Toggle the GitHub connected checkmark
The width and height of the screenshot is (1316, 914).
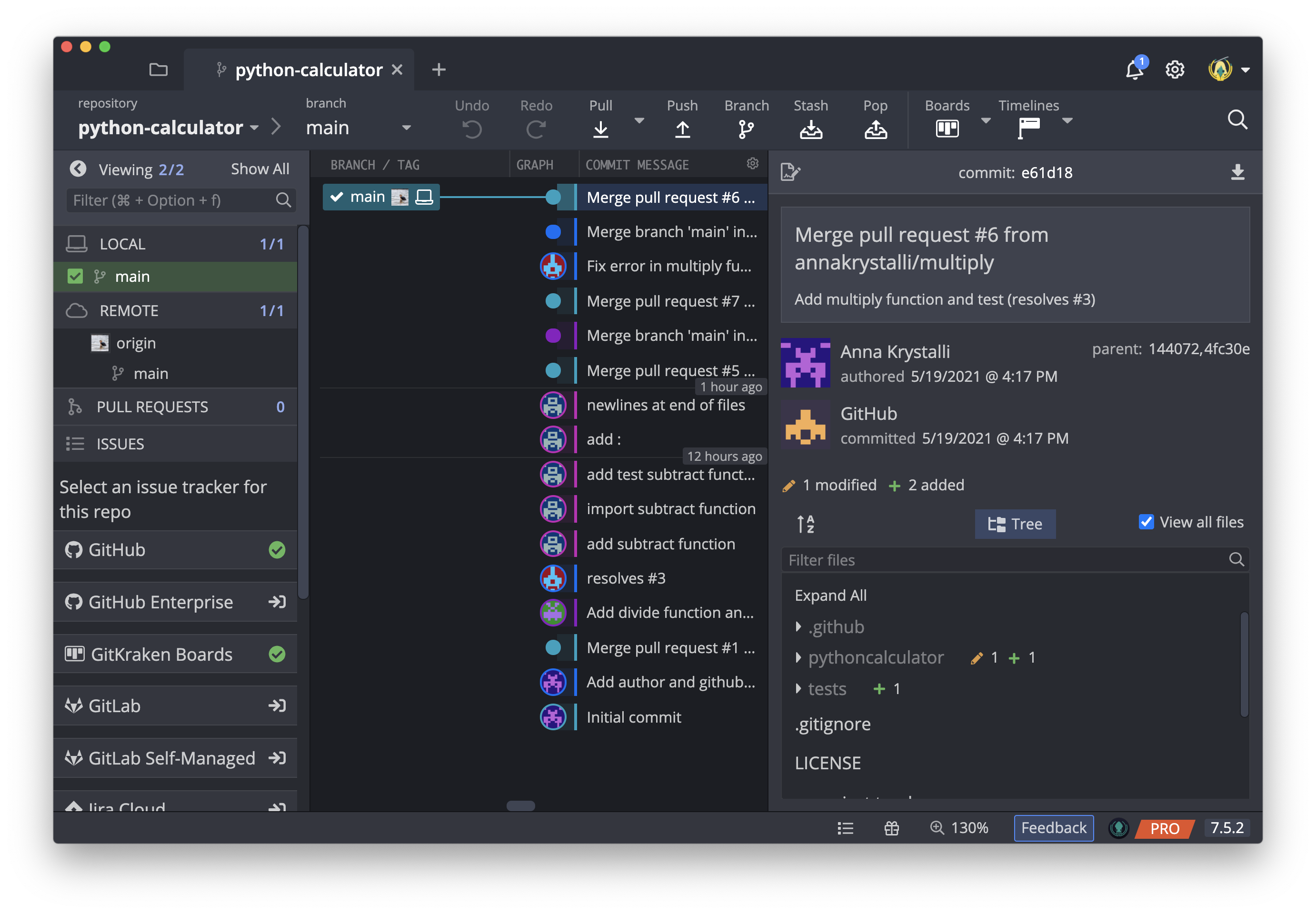click(x=277, y=550)
